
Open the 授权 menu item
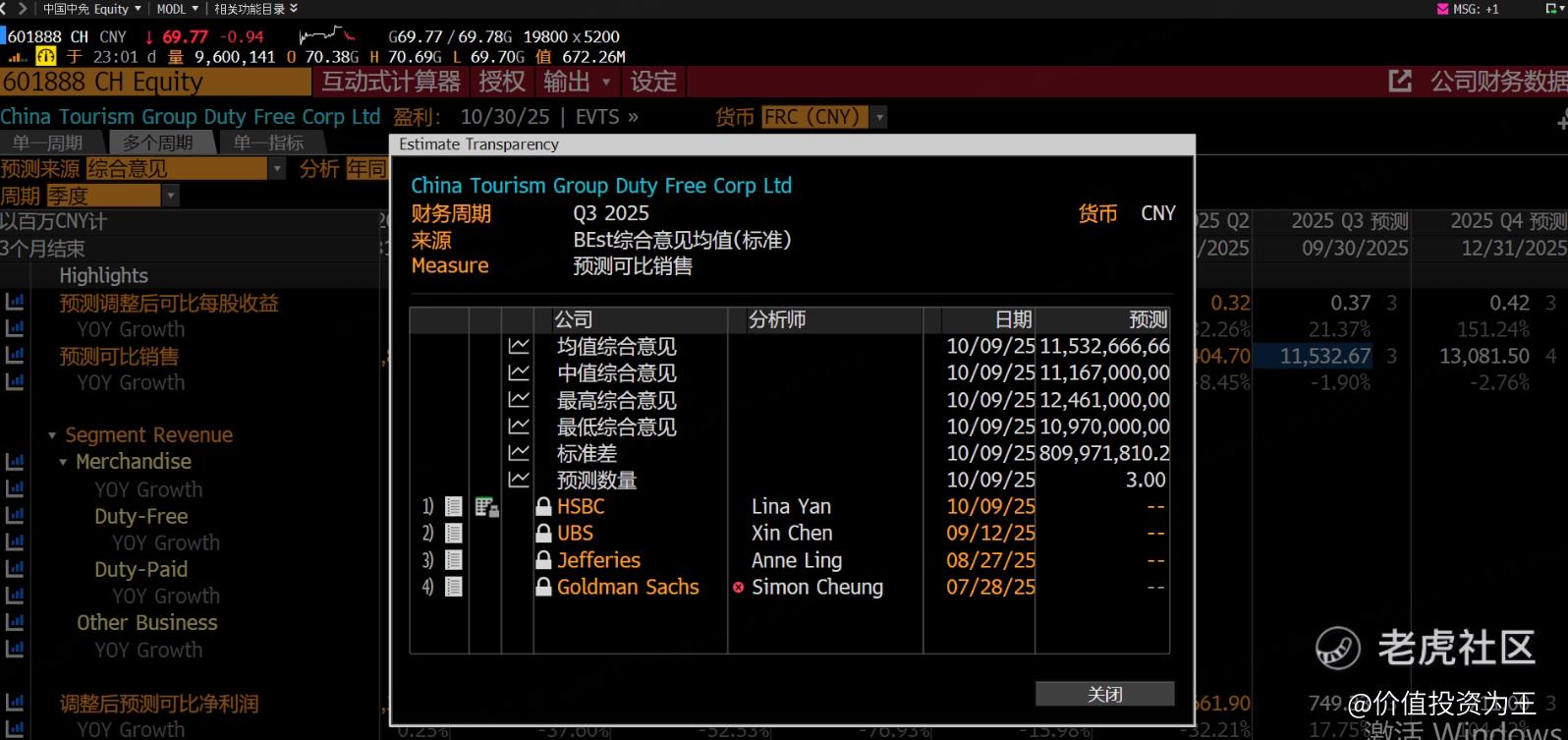(502, 82)
